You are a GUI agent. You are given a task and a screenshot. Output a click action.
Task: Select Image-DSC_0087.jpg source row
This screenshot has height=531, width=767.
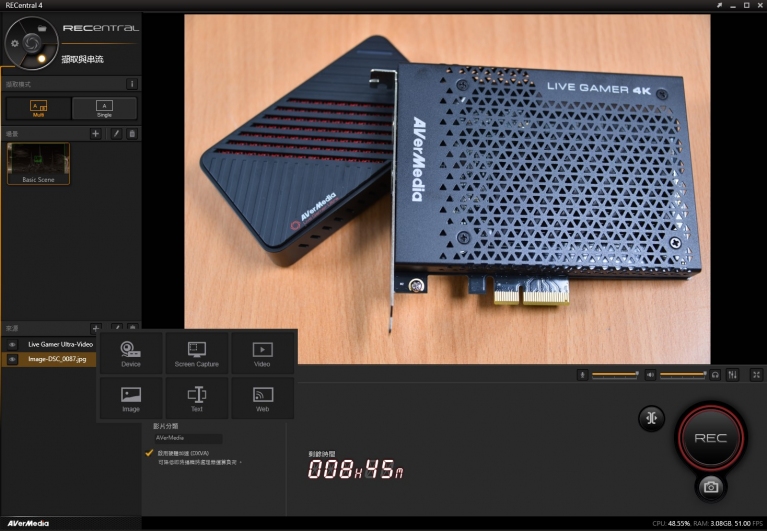click(49, 359)
